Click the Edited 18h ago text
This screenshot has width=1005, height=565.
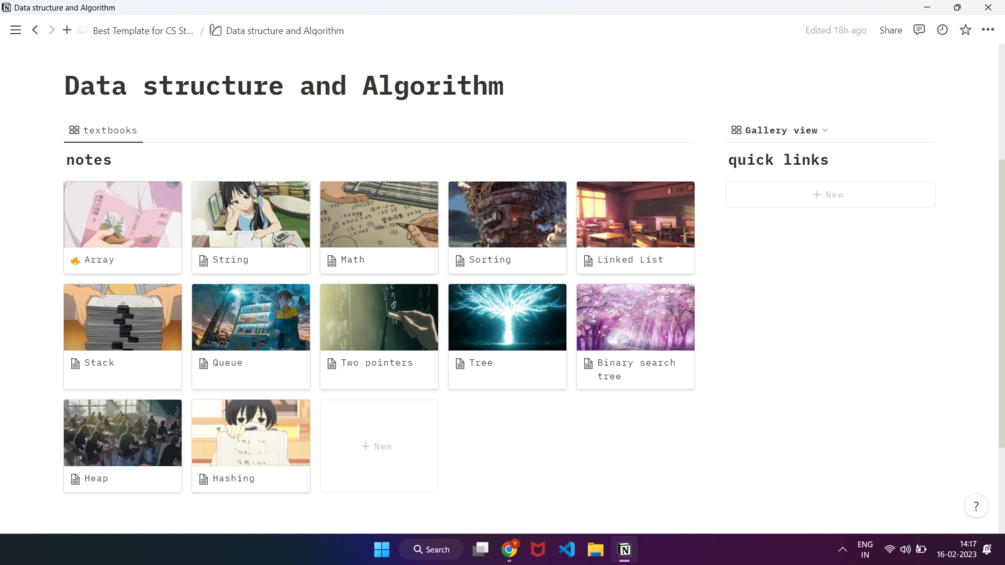[835, 30]
